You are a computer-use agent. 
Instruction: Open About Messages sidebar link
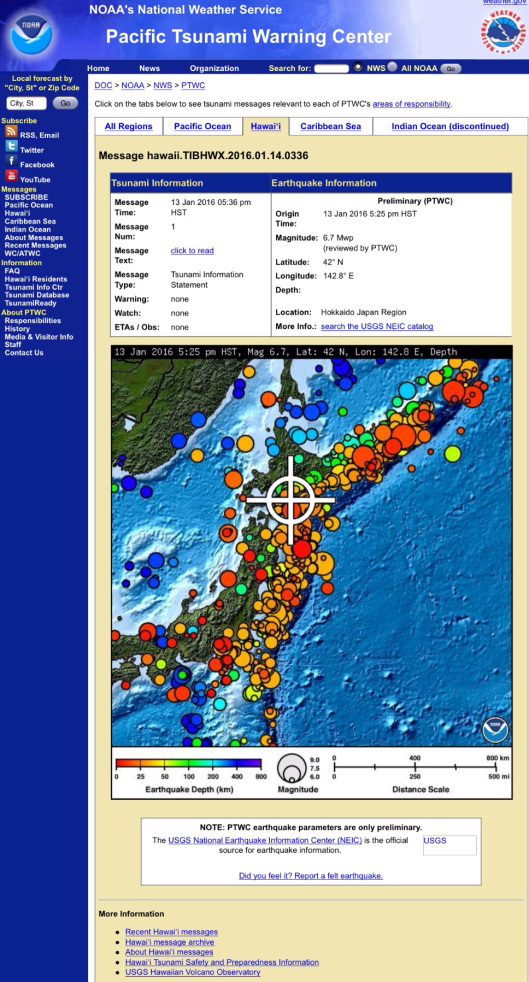(x=34, y=237)
